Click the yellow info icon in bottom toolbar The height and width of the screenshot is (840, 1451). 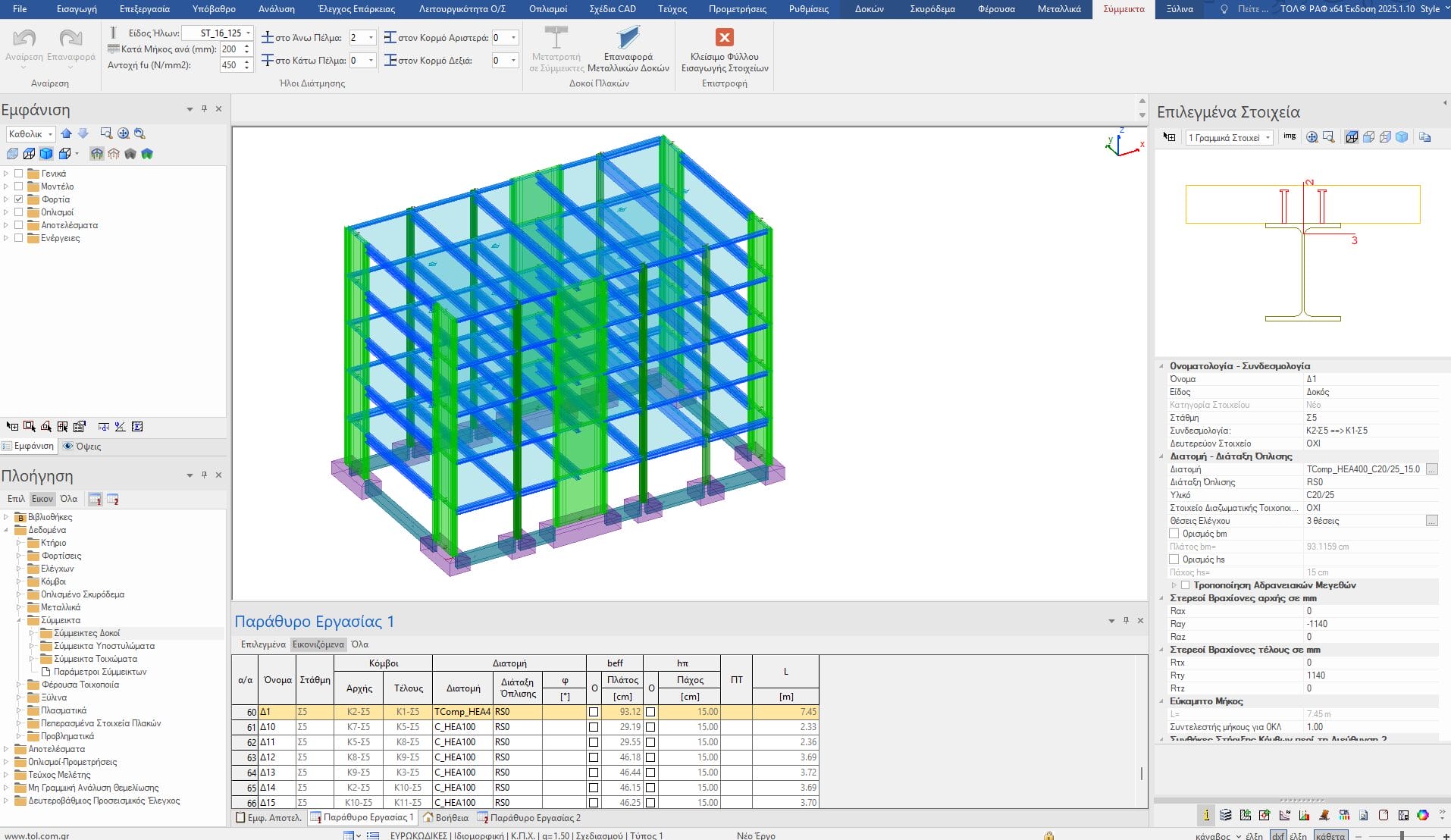tap(1205, 815)
